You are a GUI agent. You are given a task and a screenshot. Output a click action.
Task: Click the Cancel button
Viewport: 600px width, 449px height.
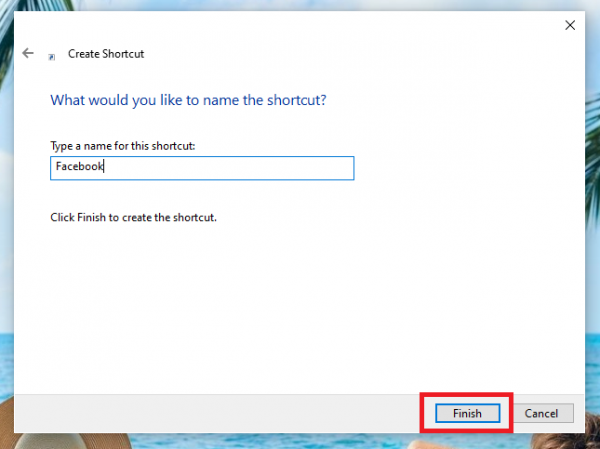point(541,413)
